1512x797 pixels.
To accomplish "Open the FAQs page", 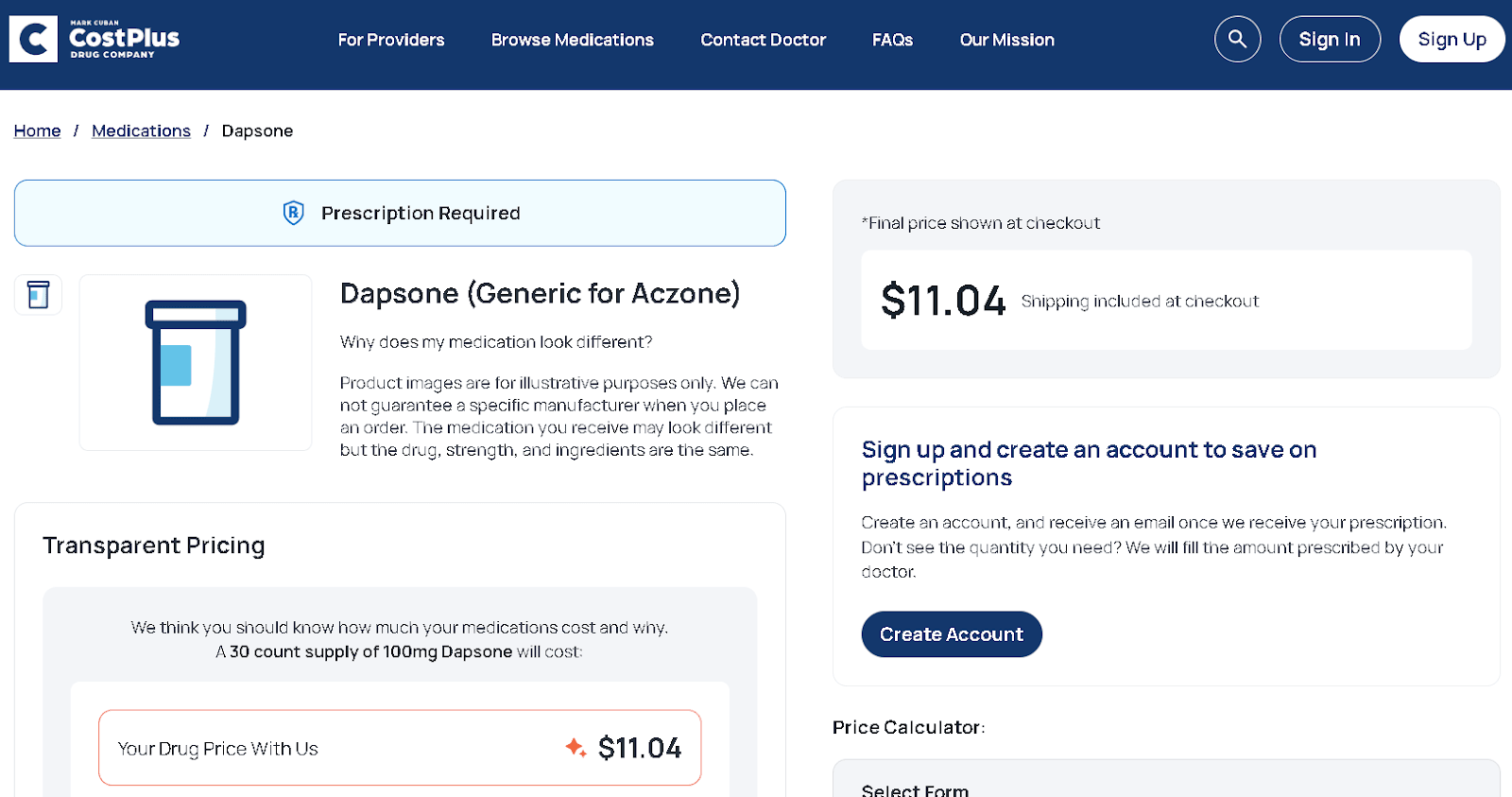I will 892,40.
